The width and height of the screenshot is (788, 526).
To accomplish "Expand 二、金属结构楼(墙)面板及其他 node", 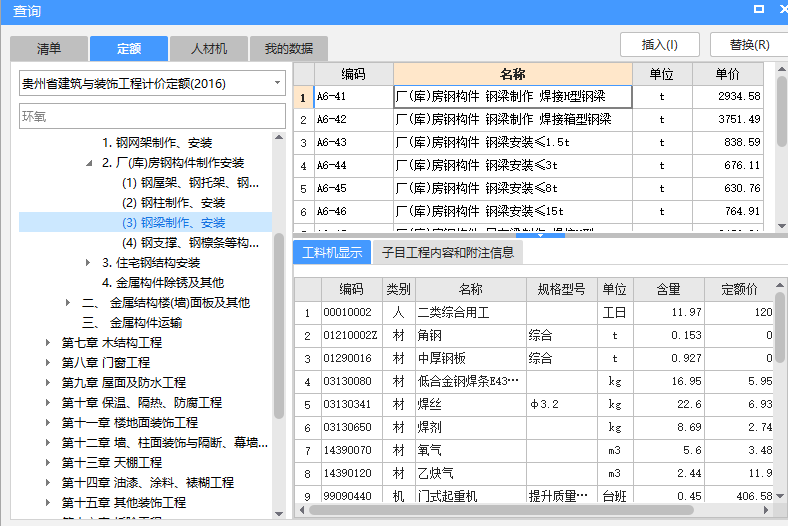I will [x=68, y=302].
